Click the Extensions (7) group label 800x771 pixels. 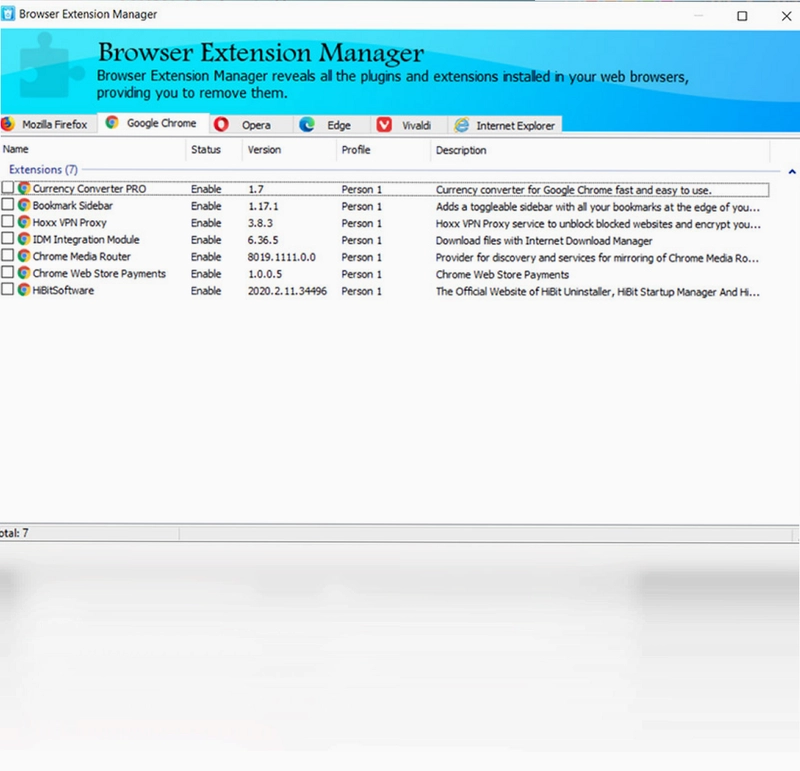tap(43, 169)
